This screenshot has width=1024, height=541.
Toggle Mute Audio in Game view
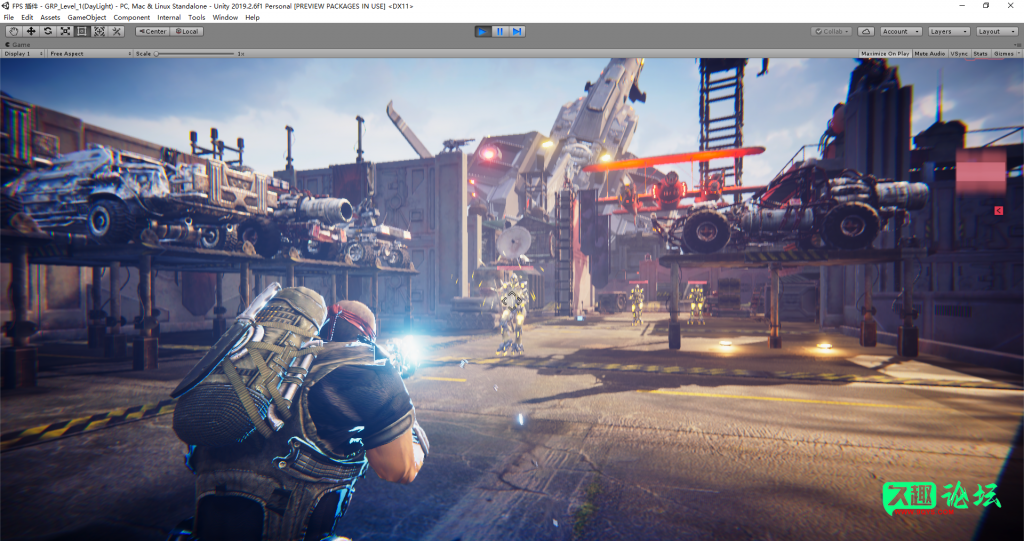coord(929,53)
